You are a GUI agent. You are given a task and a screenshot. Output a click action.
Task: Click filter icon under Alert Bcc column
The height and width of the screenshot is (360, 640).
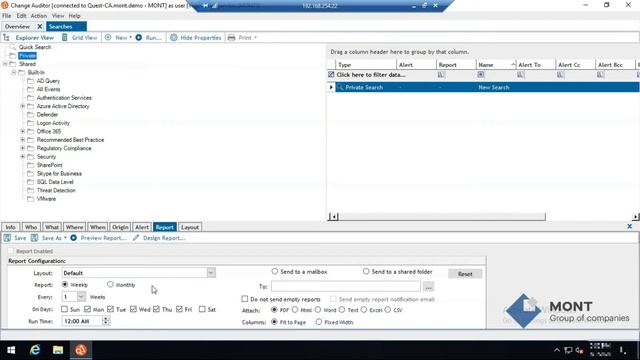600,75
